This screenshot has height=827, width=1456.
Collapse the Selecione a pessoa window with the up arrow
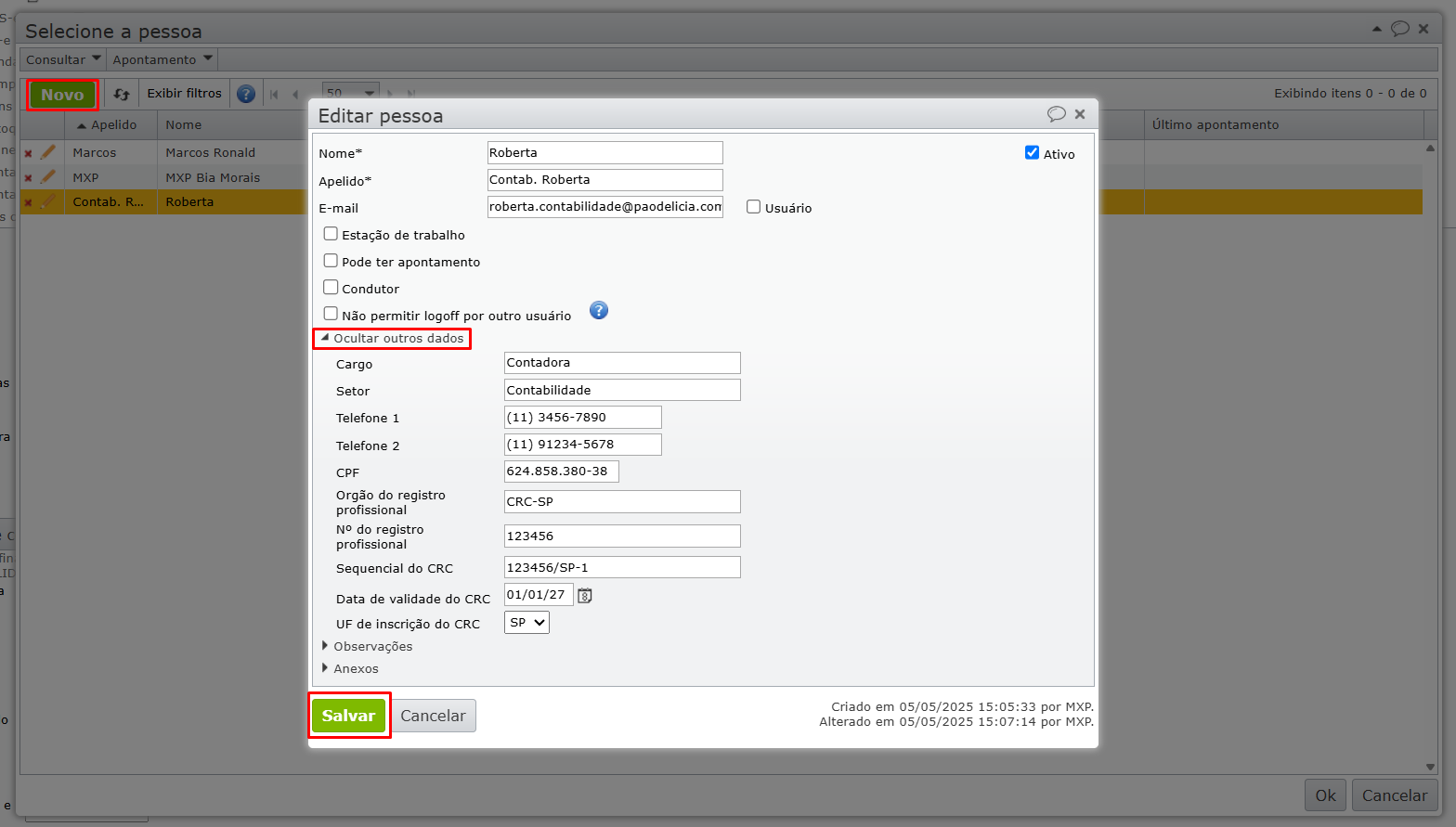(x=1376, y=29)
